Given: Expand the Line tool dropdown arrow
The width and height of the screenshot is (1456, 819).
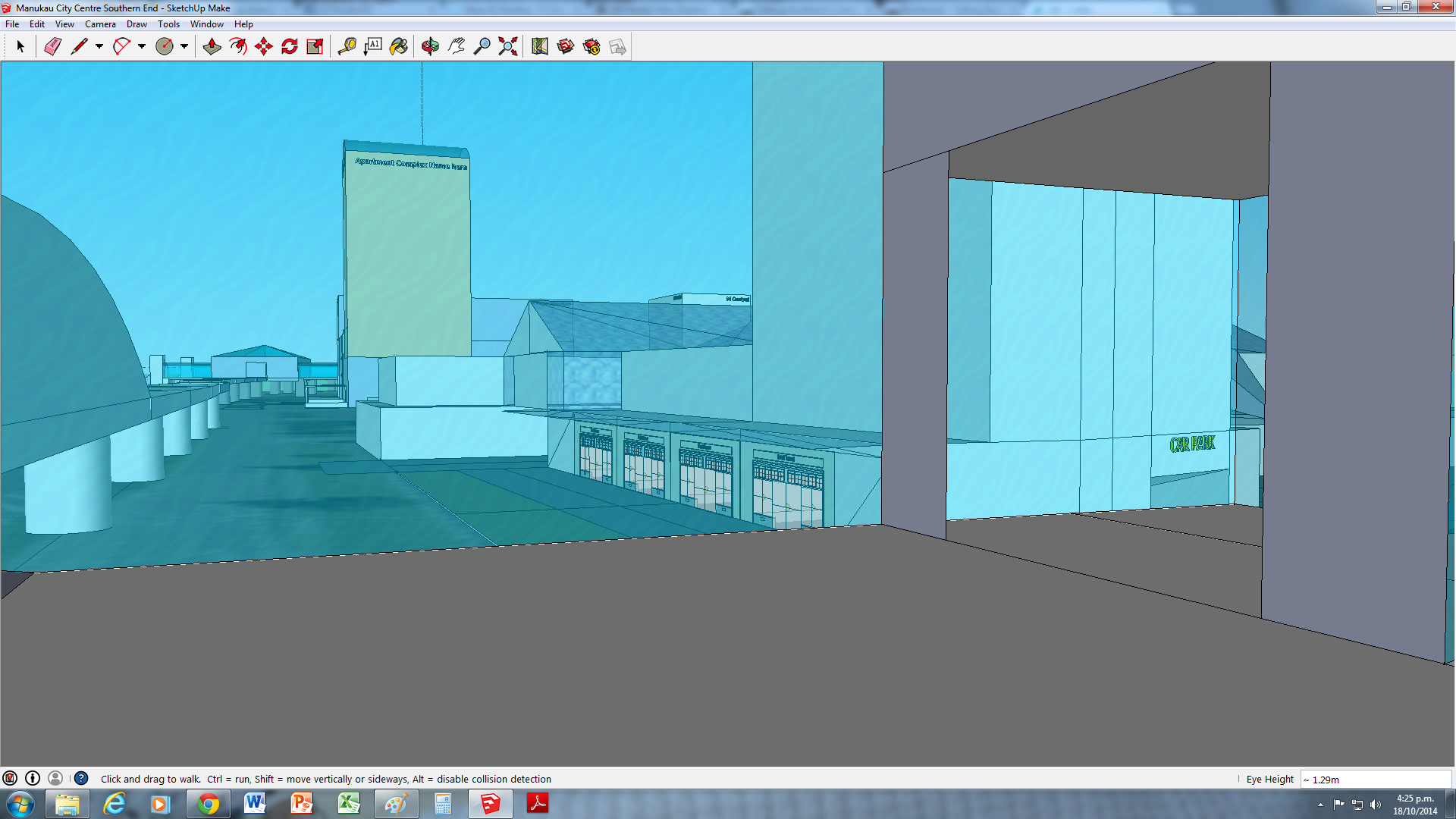Looking at the screenshot, I should (x=99, y=47).
